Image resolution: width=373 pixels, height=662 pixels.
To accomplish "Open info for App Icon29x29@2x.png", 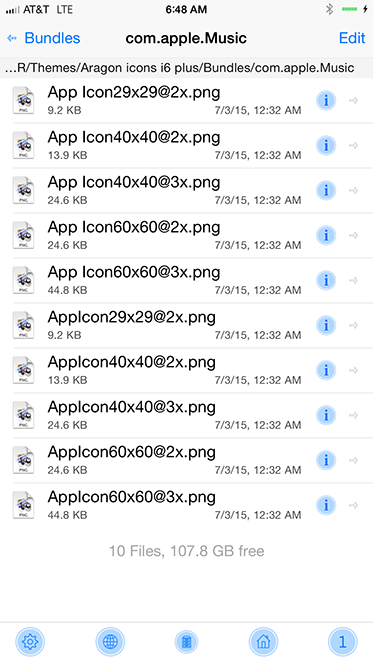I will coord(326,100).
